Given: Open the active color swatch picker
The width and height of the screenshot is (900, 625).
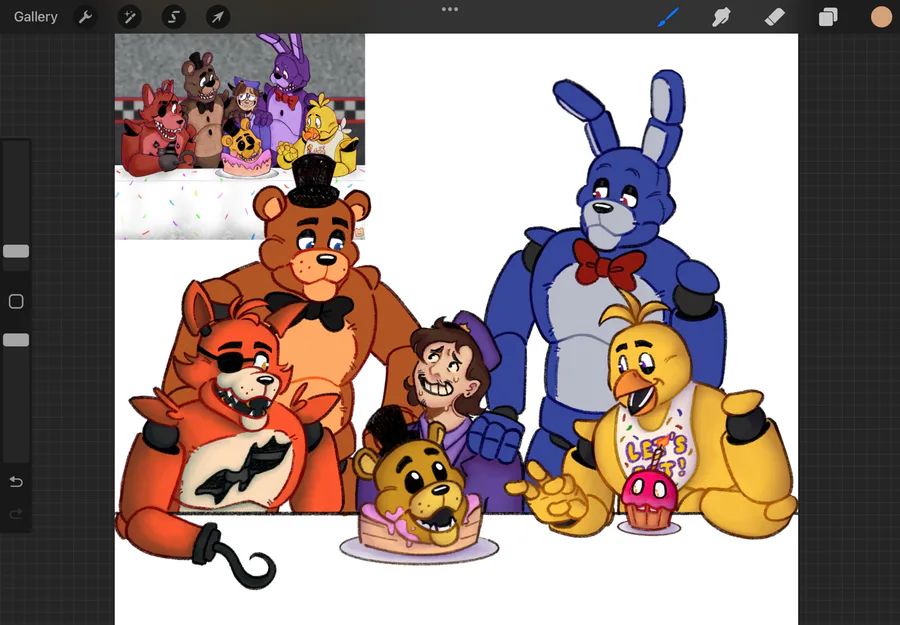Looking at the screenshot, I should (x=881, y=17).
